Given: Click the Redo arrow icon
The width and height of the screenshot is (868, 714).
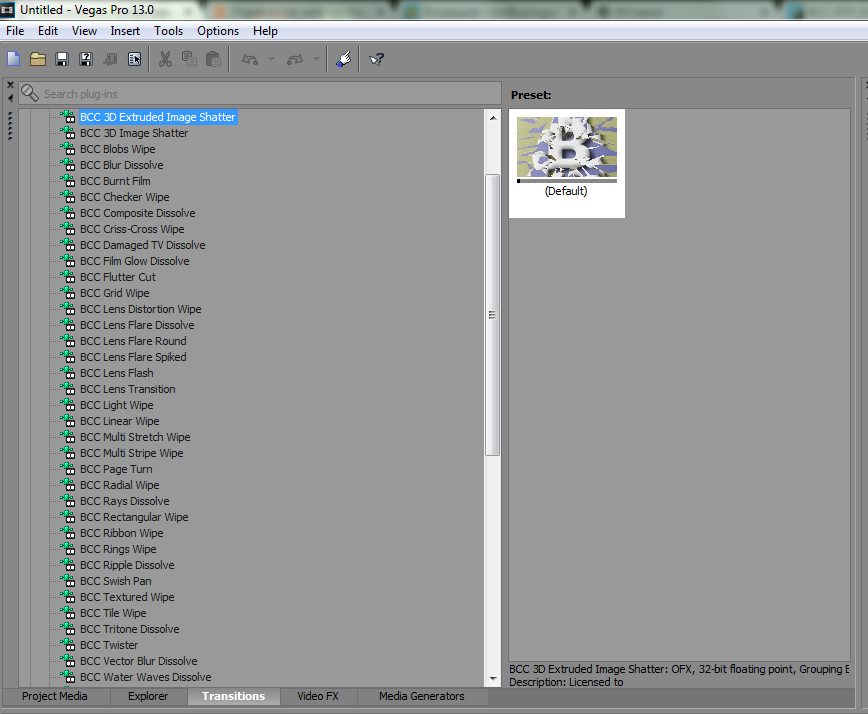Looking at the screenshot, I should tap(295, 59).
